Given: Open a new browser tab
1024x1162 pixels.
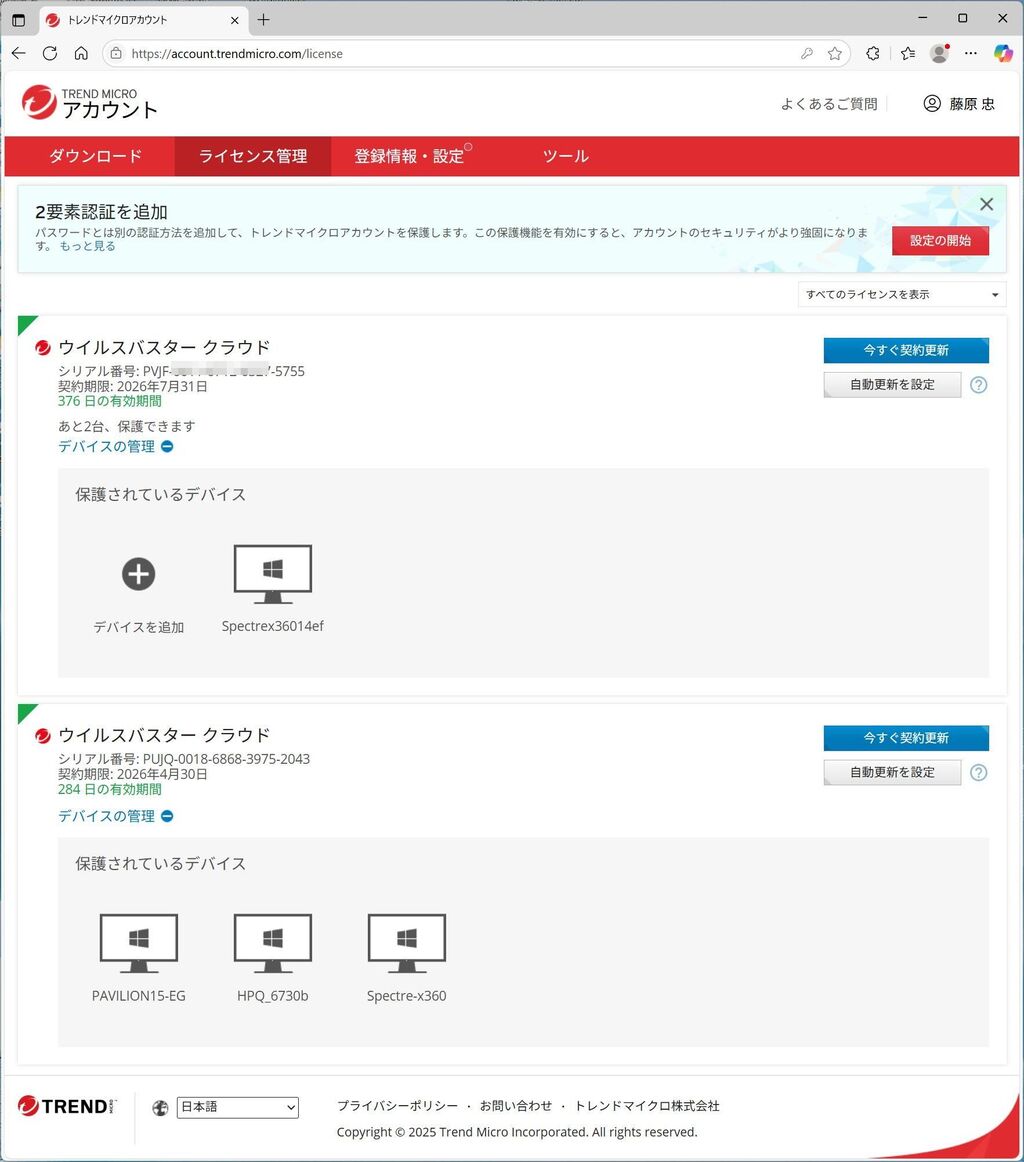Looking at the screenshot, I should [x=263, y=20].
